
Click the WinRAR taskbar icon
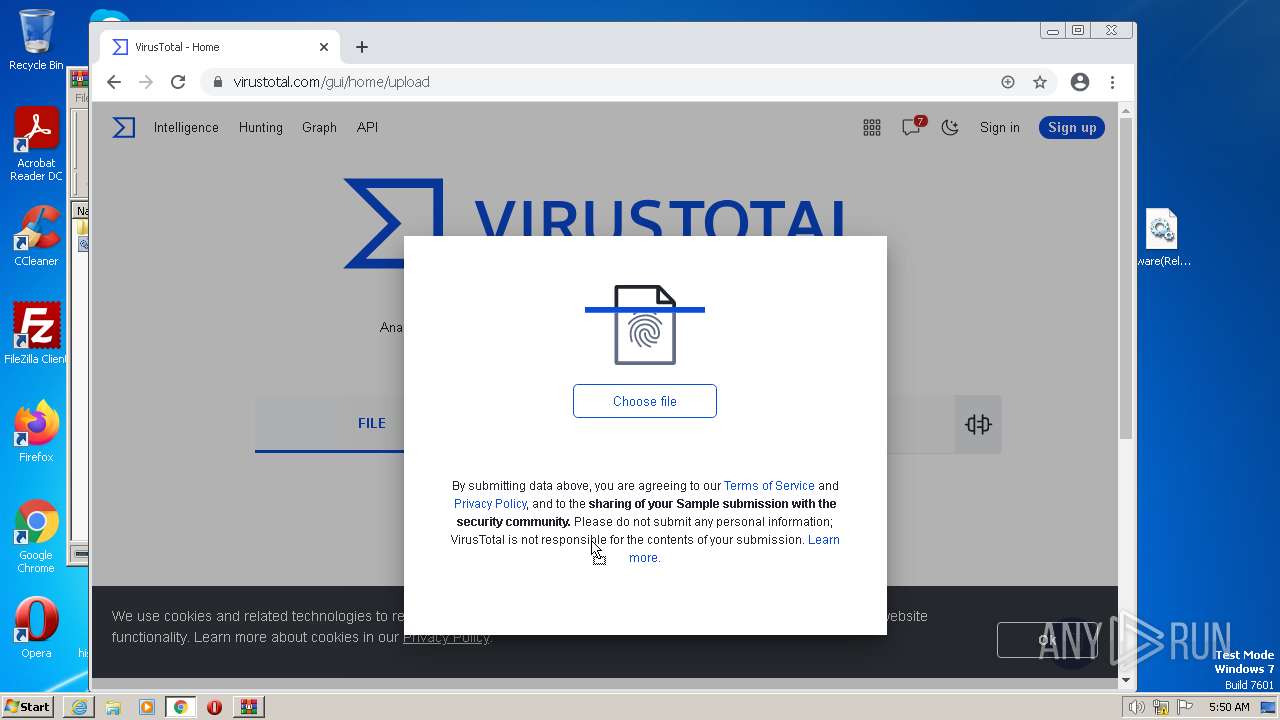point(248,707)
